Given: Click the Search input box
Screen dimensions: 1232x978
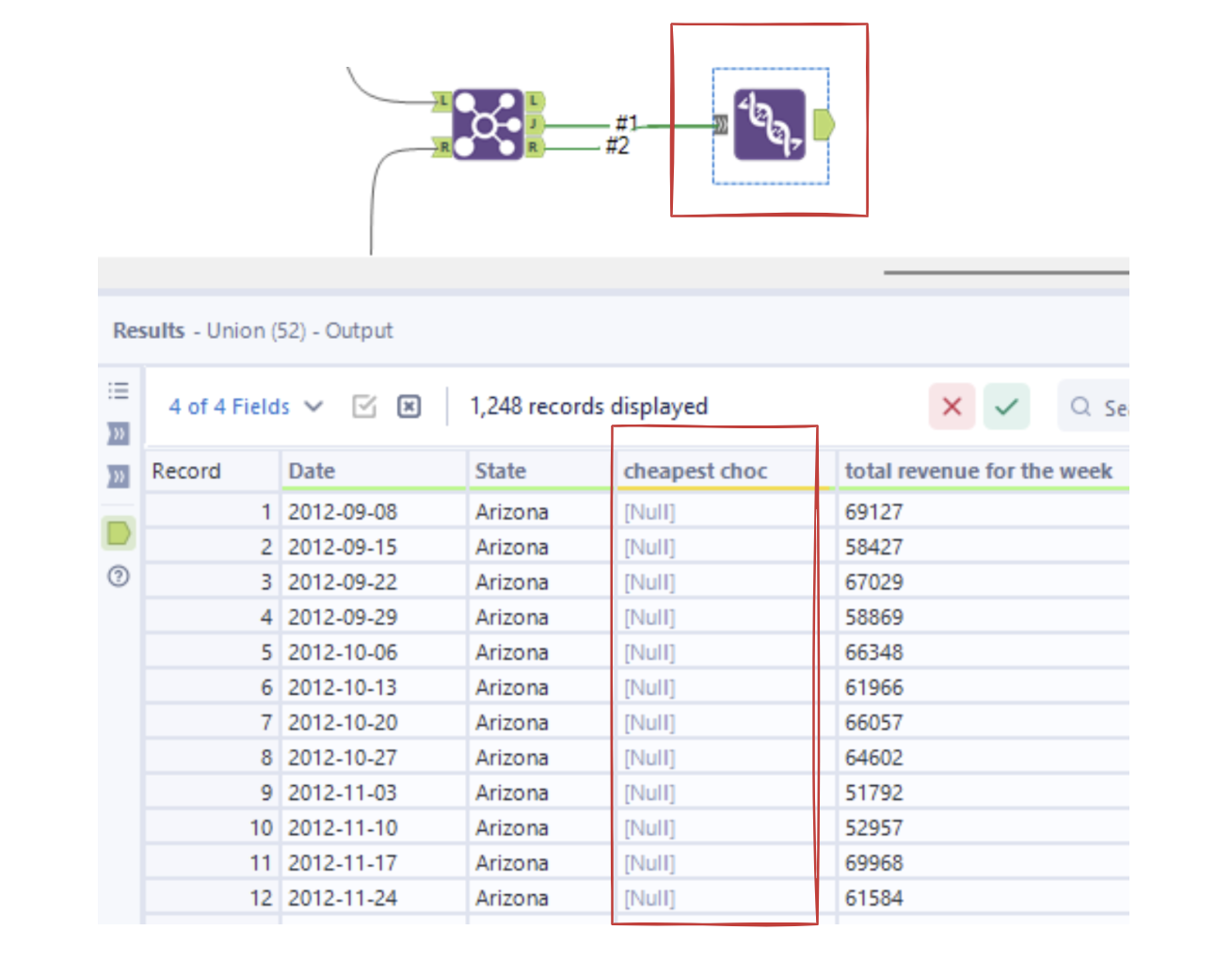Looking at the screenshot, I should 1094,407.
